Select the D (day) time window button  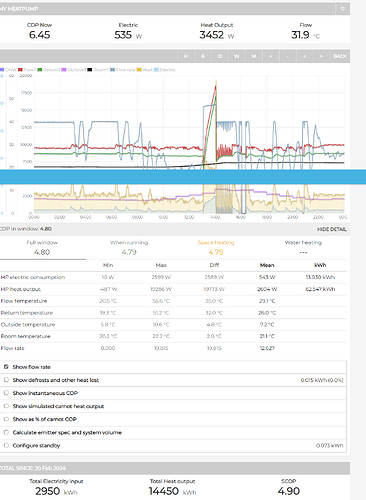point(220,56)
